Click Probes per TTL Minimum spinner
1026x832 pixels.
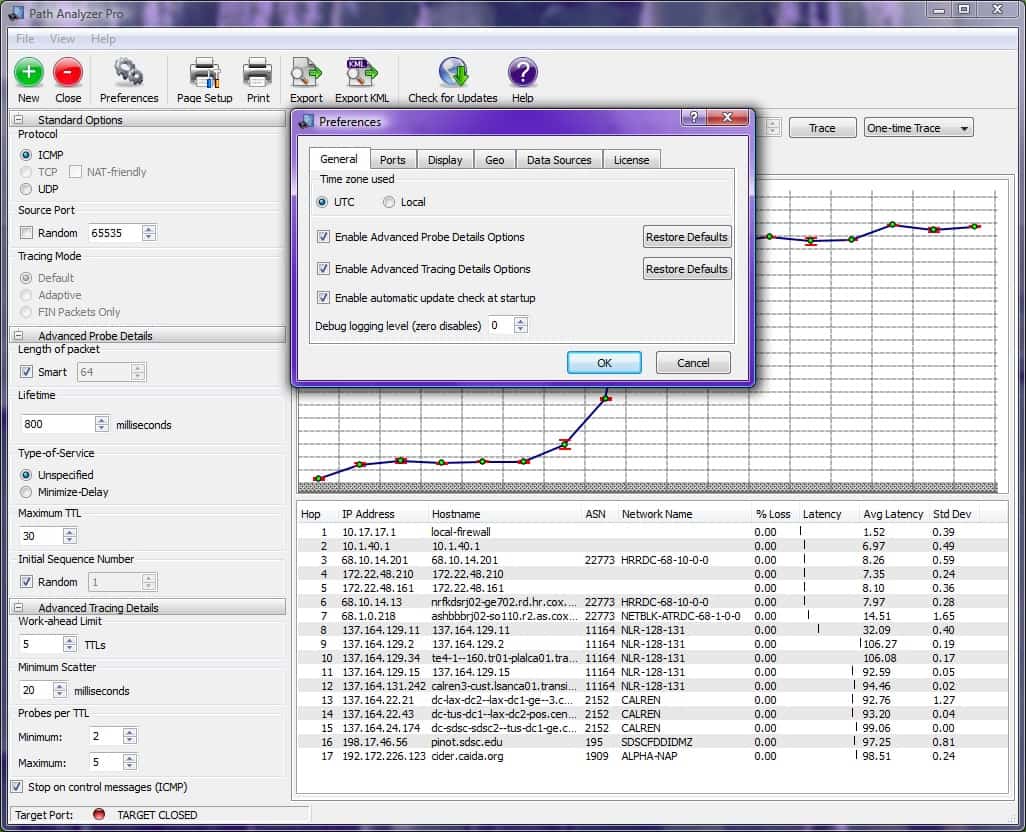pyautogui.click(x=130, y=736)
